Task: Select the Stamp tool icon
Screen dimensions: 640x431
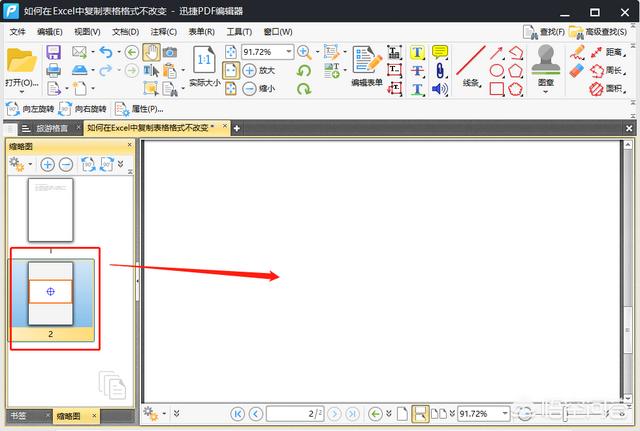Action: (x=546, y=67)
